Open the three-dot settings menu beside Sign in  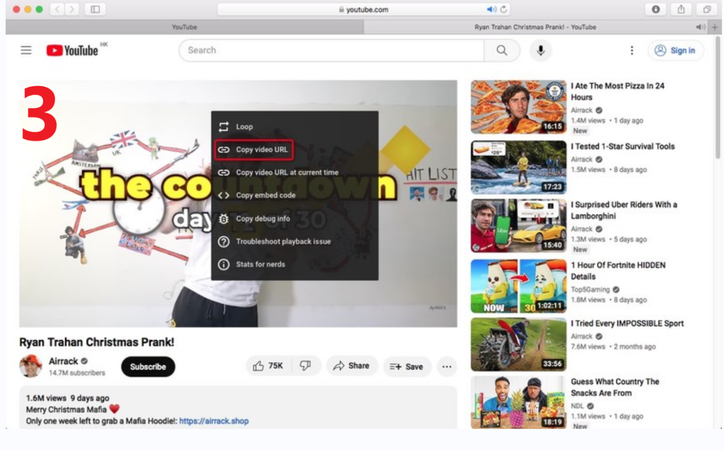pyautogui.click(x=632, y=50)
